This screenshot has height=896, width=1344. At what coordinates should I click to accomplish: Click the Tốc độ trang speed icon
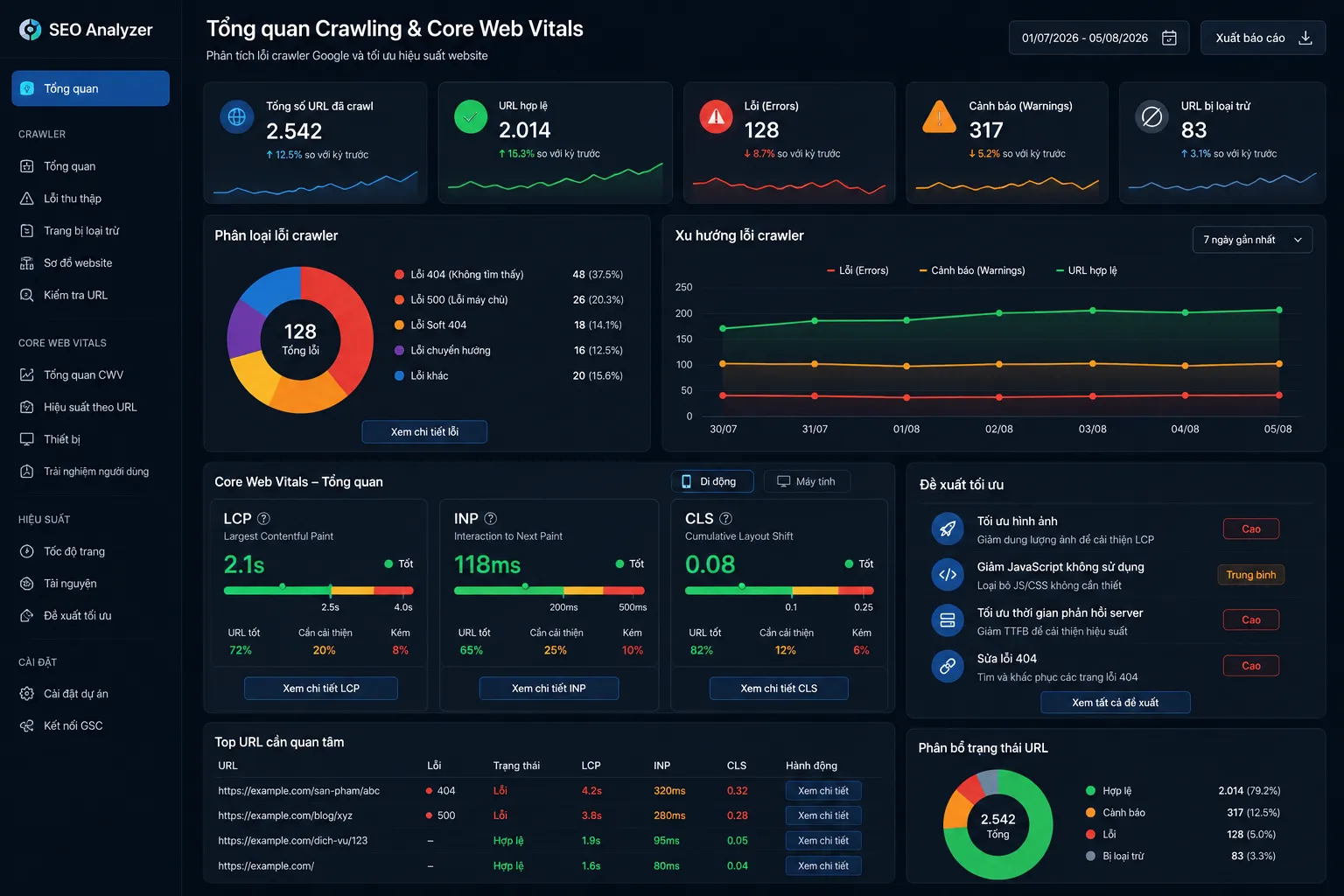coord(27,551)
